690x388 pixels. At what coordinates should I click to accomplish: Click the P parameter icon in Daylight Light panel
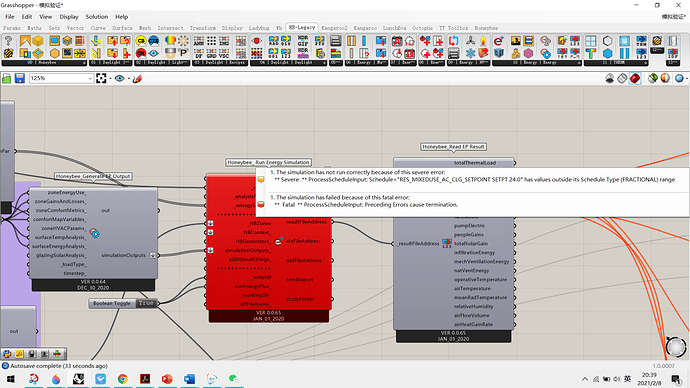183,54
